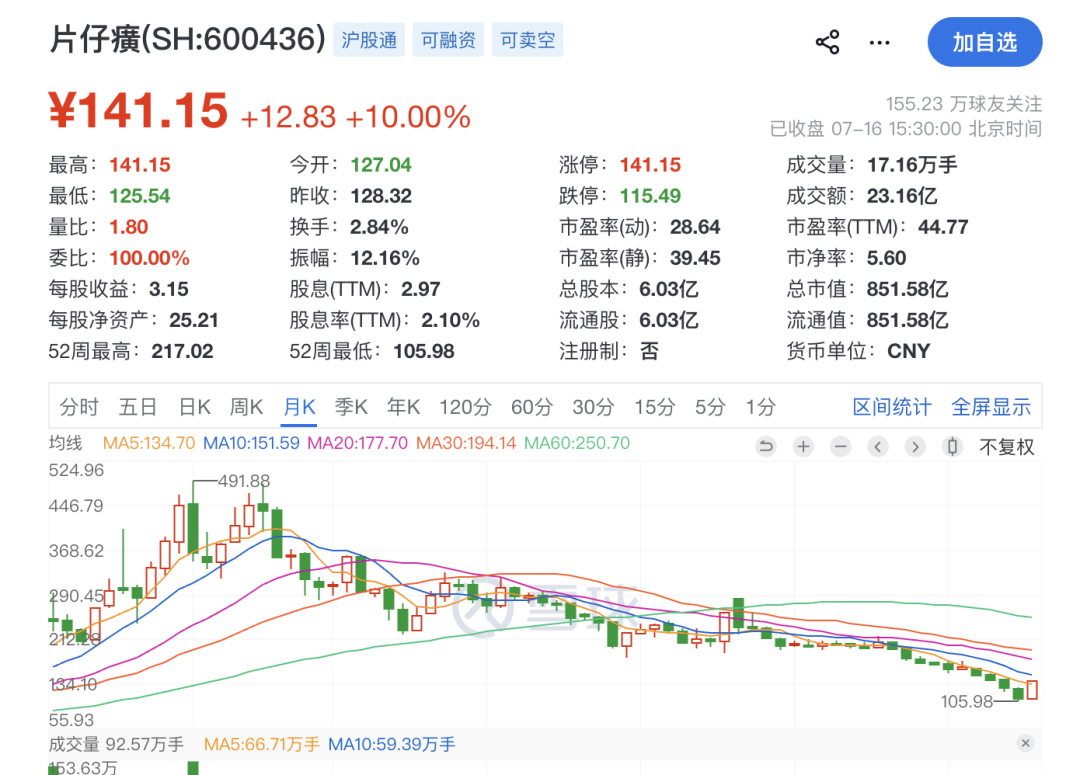Image resolution: width=1080 pixels, height=775 pixels.
Task: Click the 均线 label
Action: pos(65,443)
